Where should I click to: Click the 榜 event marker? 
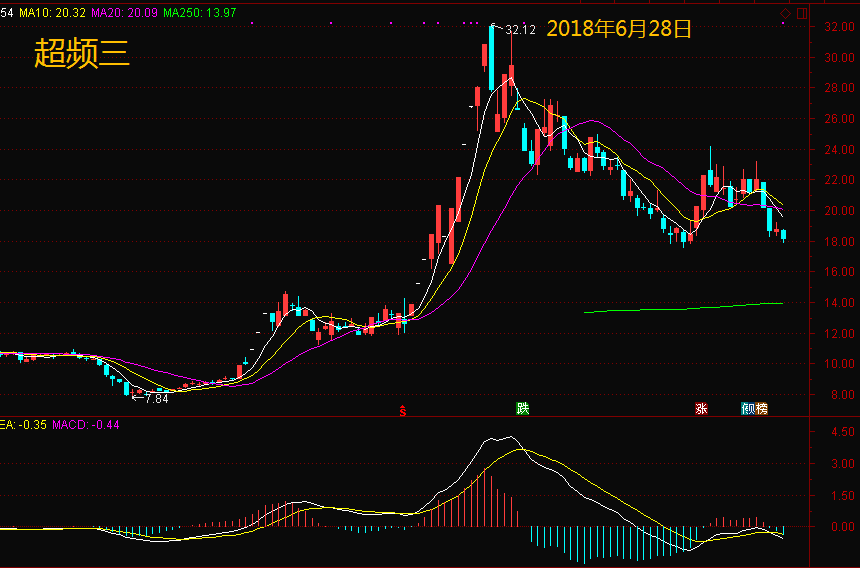click(761, 409)
